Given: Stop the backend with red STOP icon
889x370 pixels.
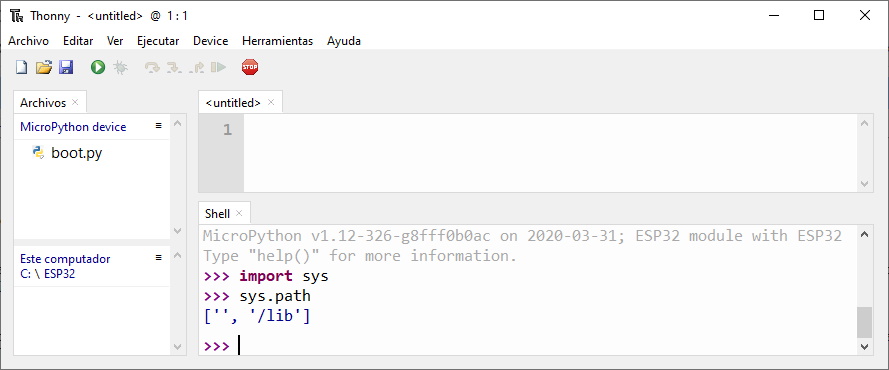Looking at the screenshot, I should (x=250, y=67).
